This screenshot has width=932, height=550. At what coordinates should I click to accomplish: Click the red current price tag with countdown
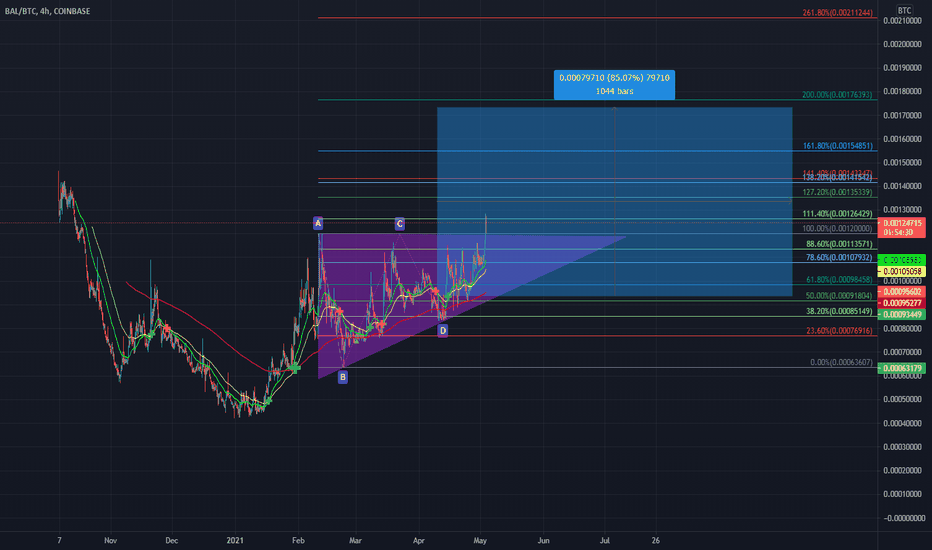pos(901,228)
